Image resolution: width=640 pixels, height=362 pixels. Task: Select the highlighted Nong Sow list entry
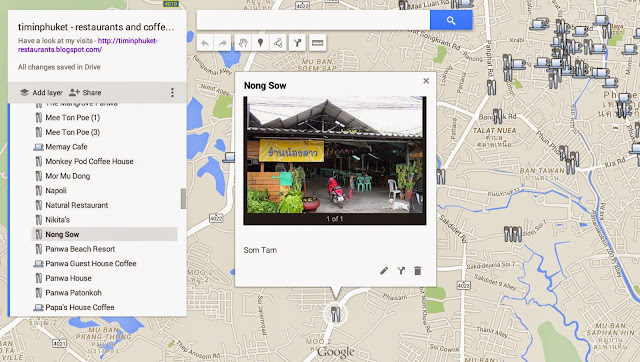[104, 234]
